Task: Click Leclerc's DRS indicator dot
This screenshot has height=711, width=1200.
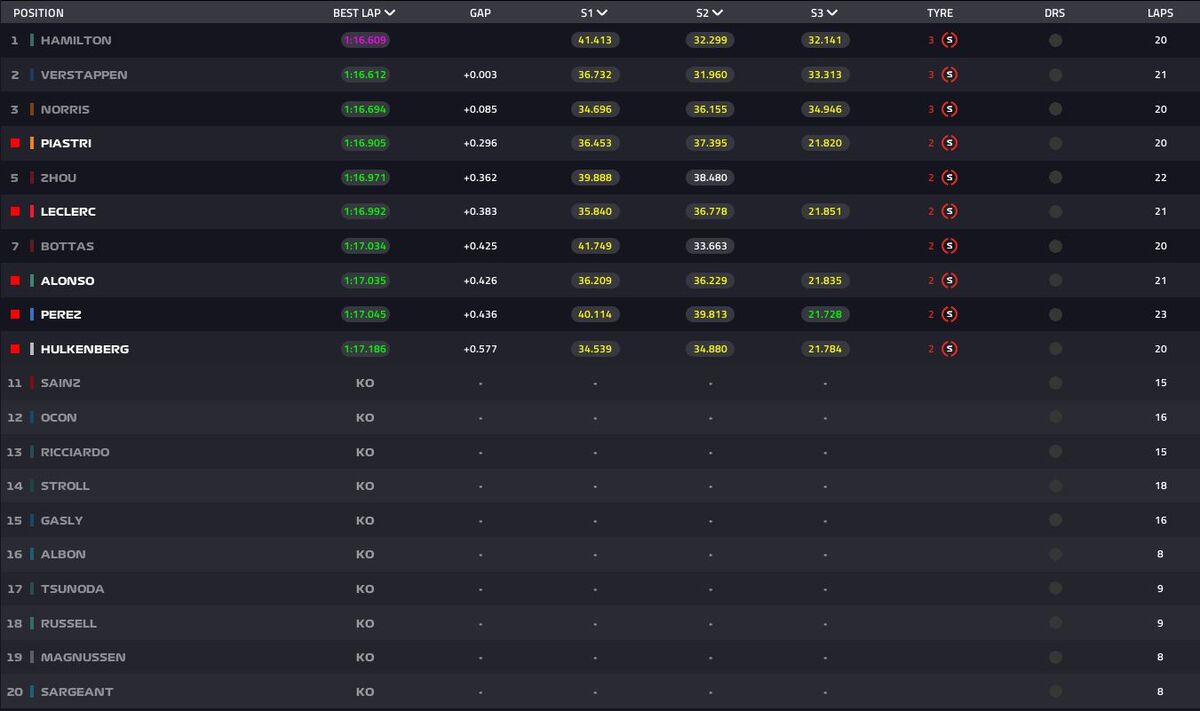Action: [1055, 211]
